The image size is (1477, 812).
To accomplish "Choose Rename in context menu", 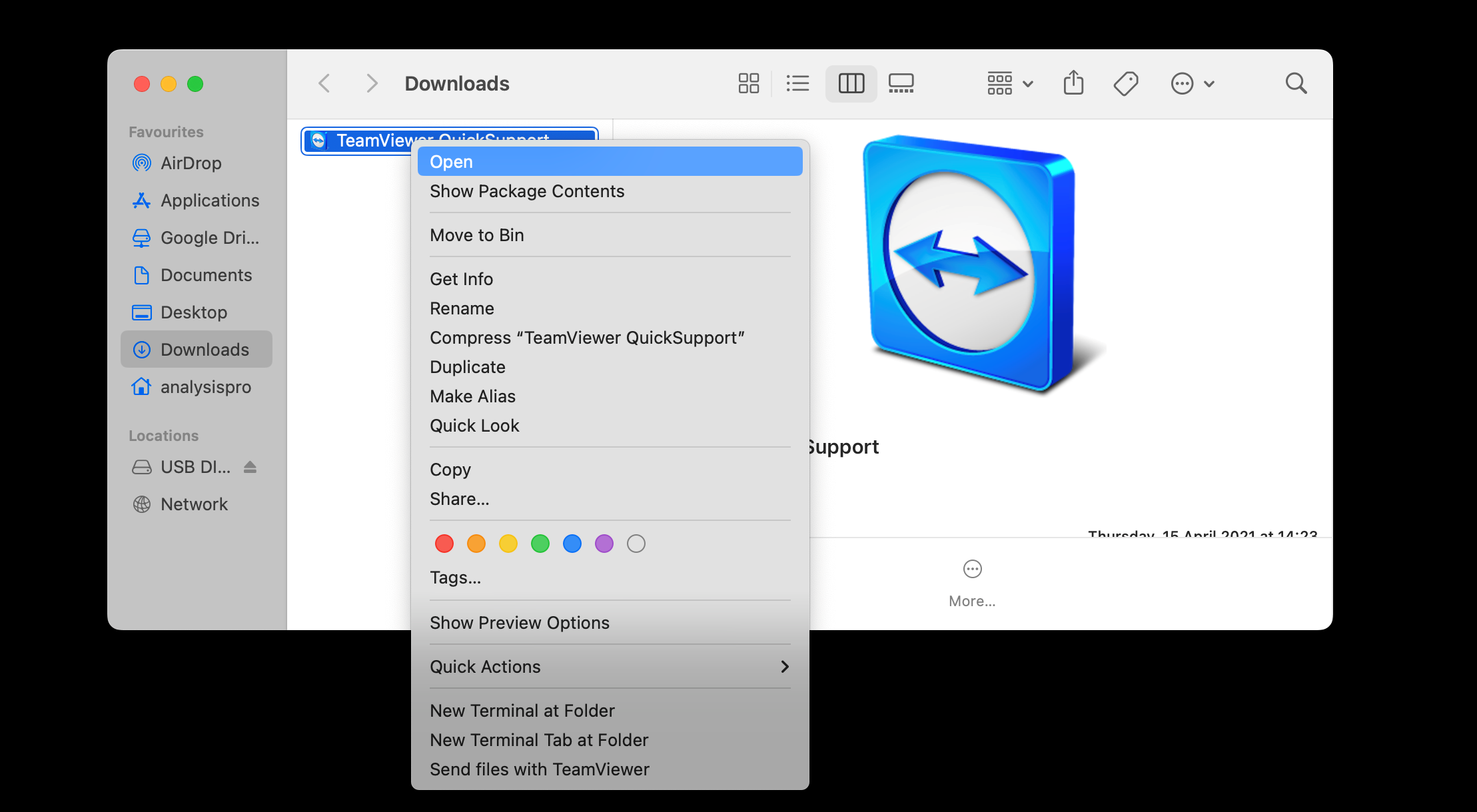I will click(x=610, y=308).
